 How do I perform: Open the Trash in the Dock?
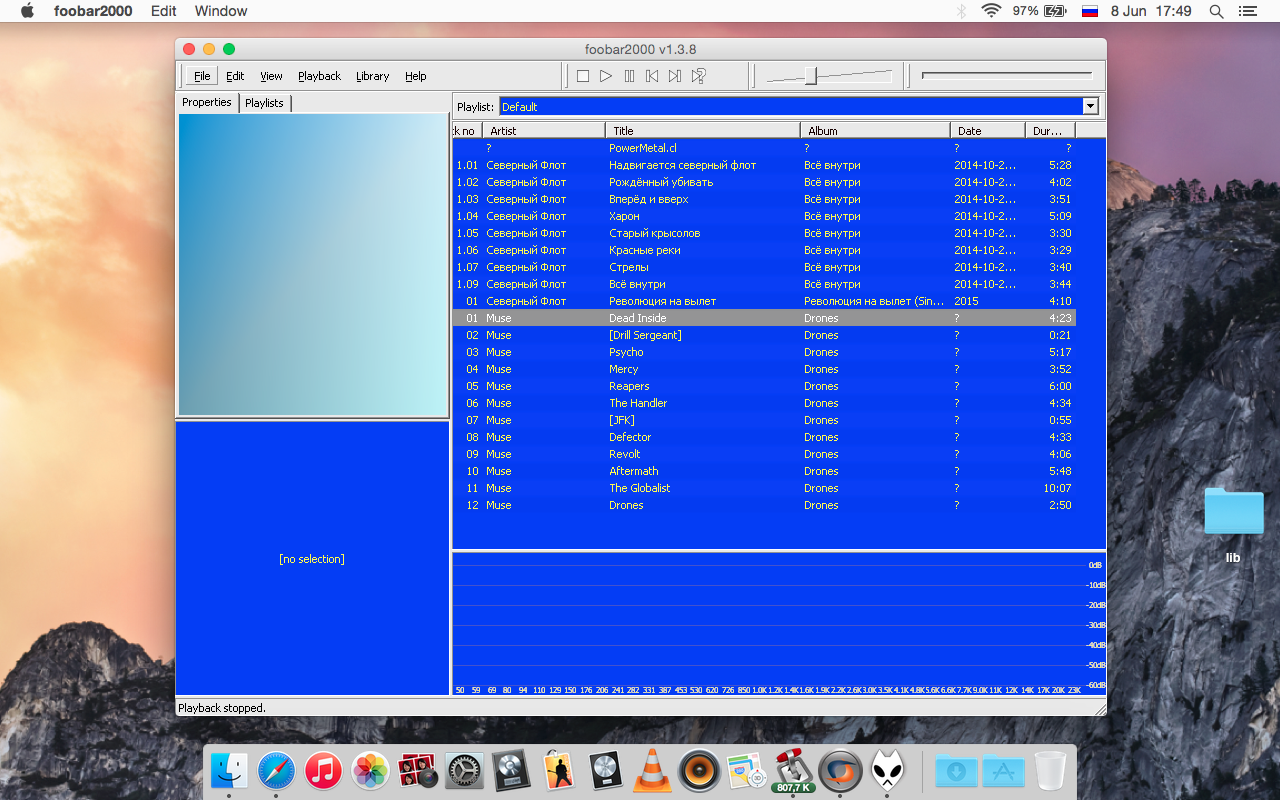[x=1050, y=771]
